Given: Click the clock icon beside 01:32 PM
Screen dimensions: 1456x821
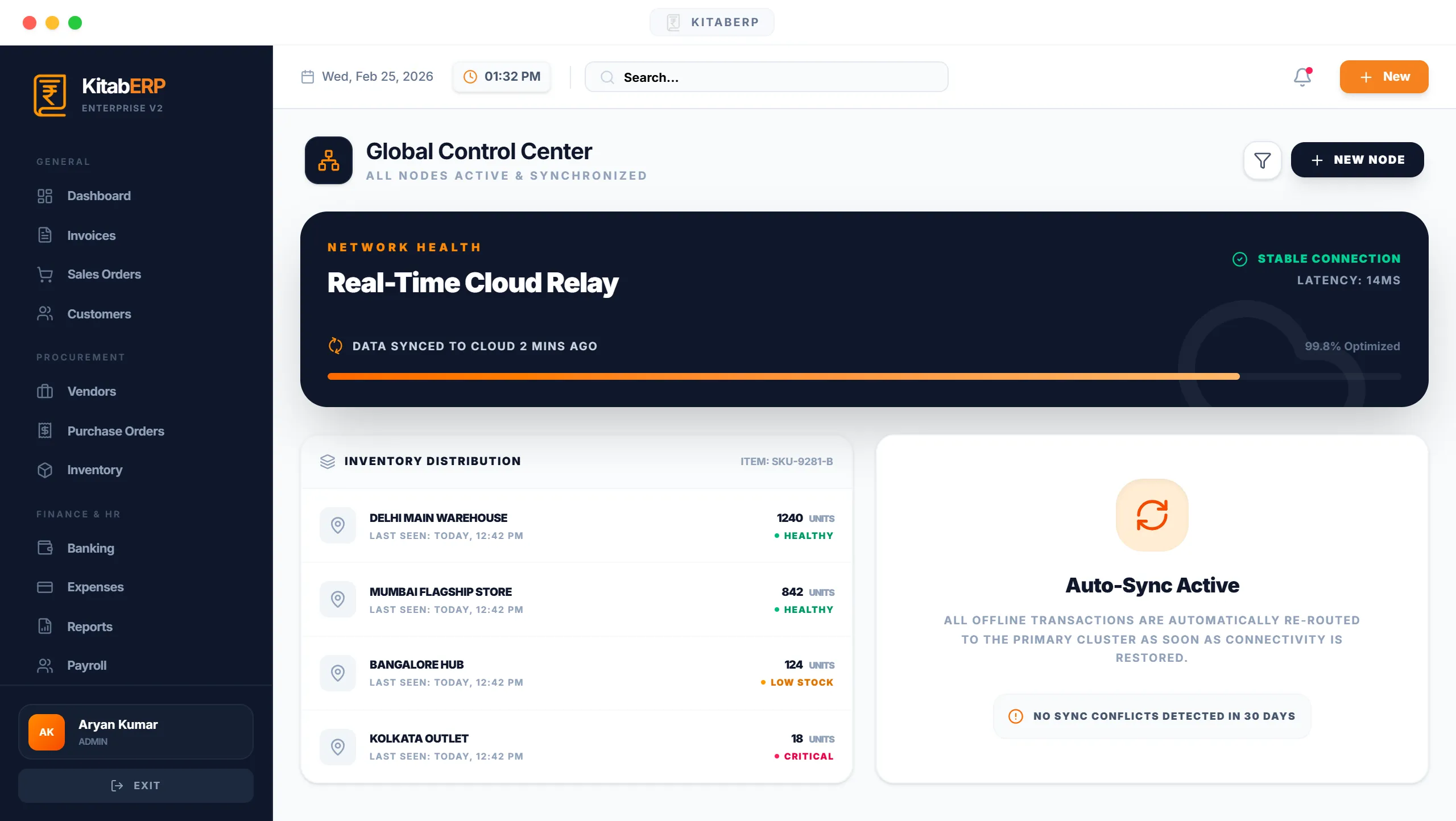Looking at the screenshot, I should (470, 77).
